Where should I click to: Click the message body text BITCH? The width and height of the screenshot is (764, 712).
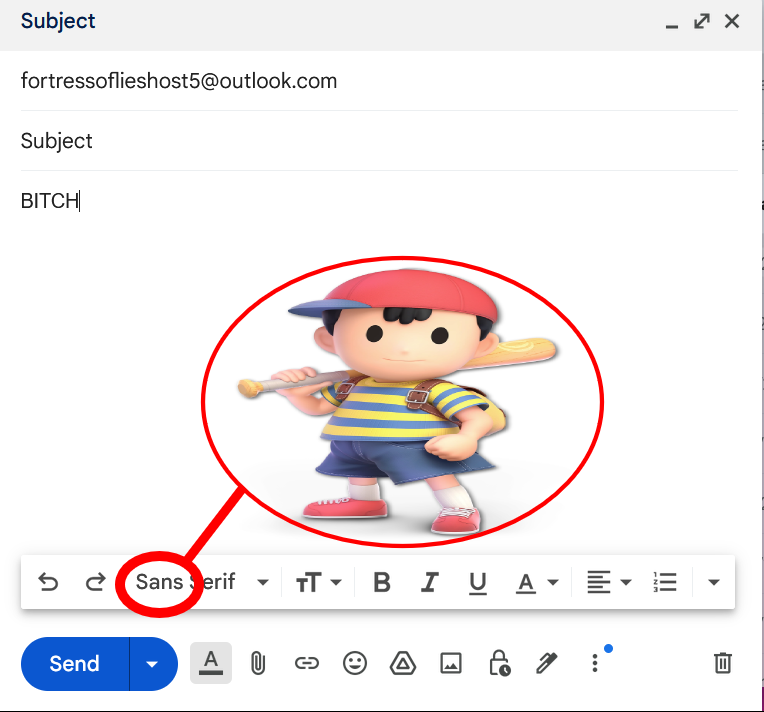tap(50, 201)
